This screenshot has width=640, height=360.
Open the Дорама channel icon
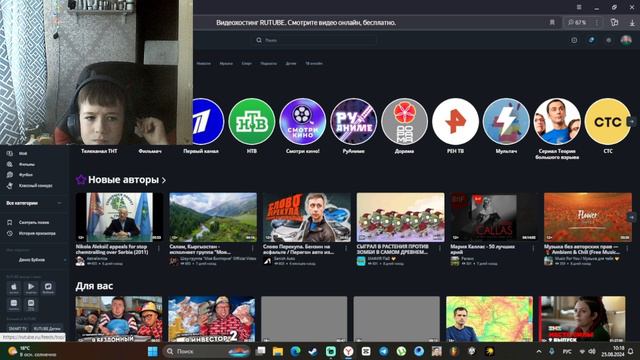404,122
